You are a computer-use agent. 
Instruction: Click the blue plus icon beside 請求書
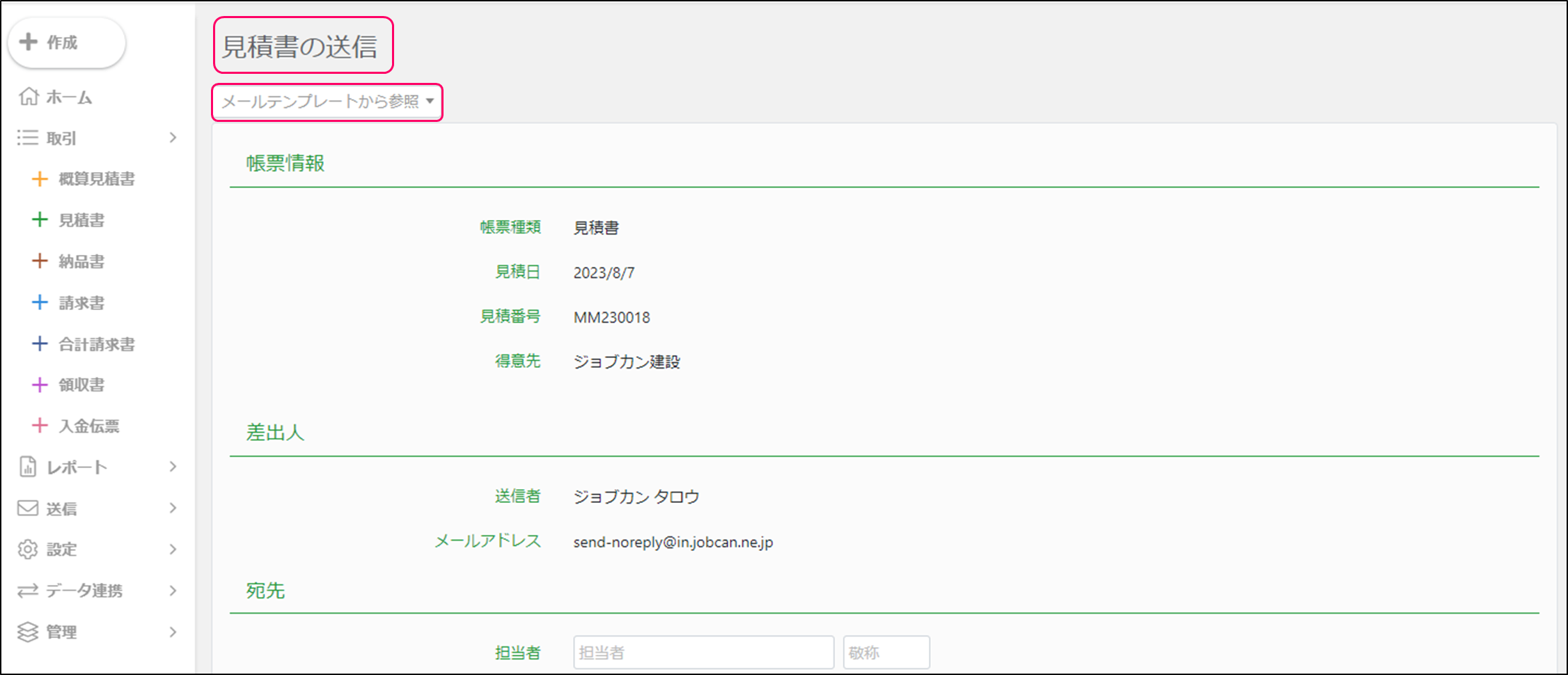pyautogui.click(x=40, y=302)
